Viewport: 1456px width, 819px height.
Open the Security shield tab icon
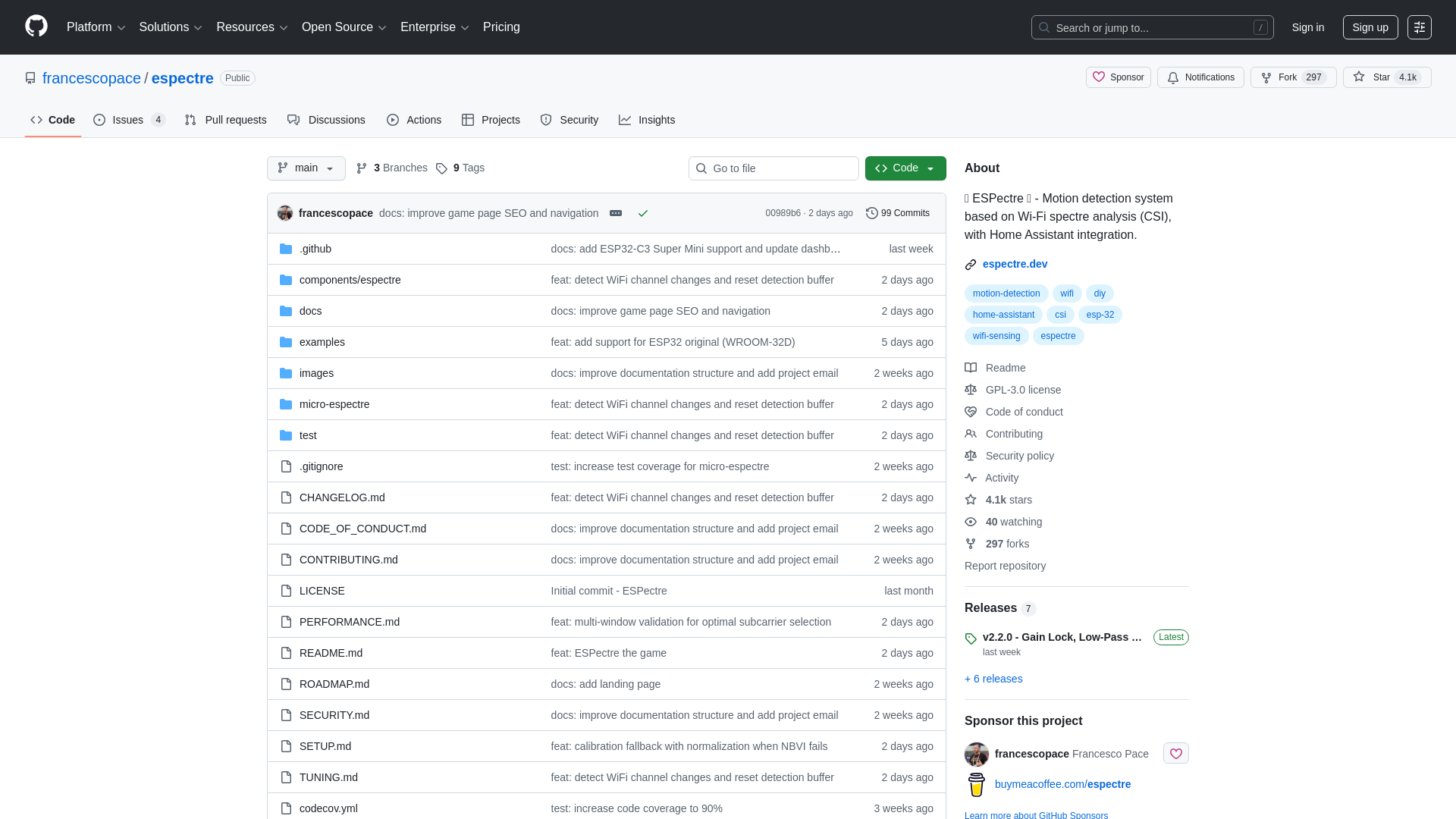(x=546, y=120)
